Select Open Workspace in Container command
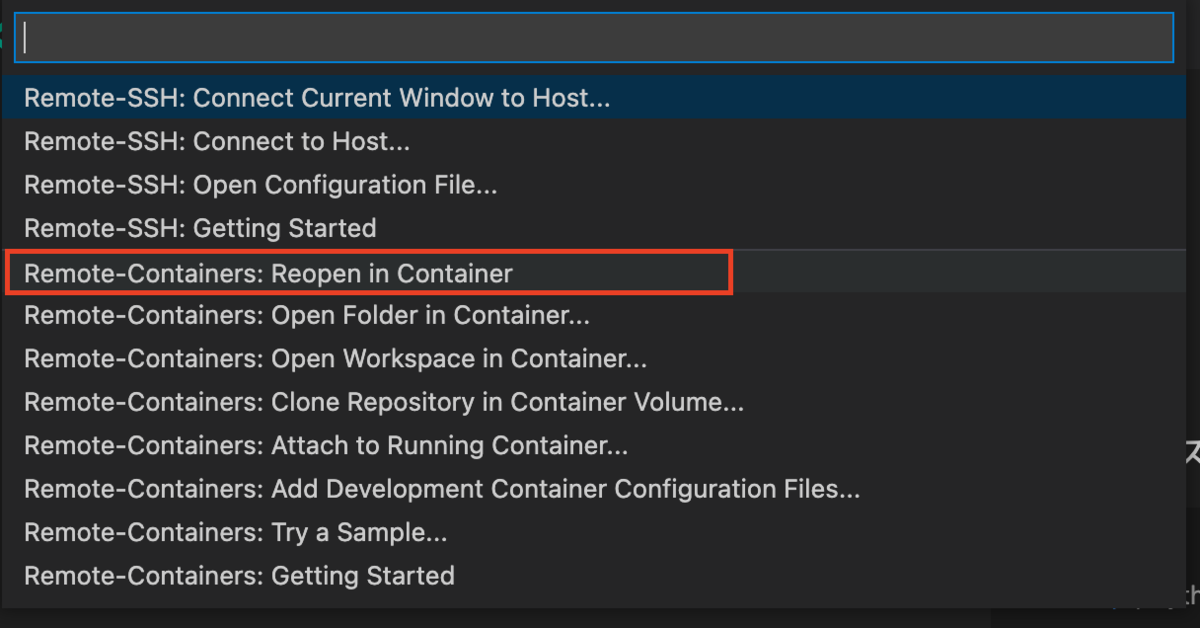This screenshot has width=1200, height=628. click(335, 359)
